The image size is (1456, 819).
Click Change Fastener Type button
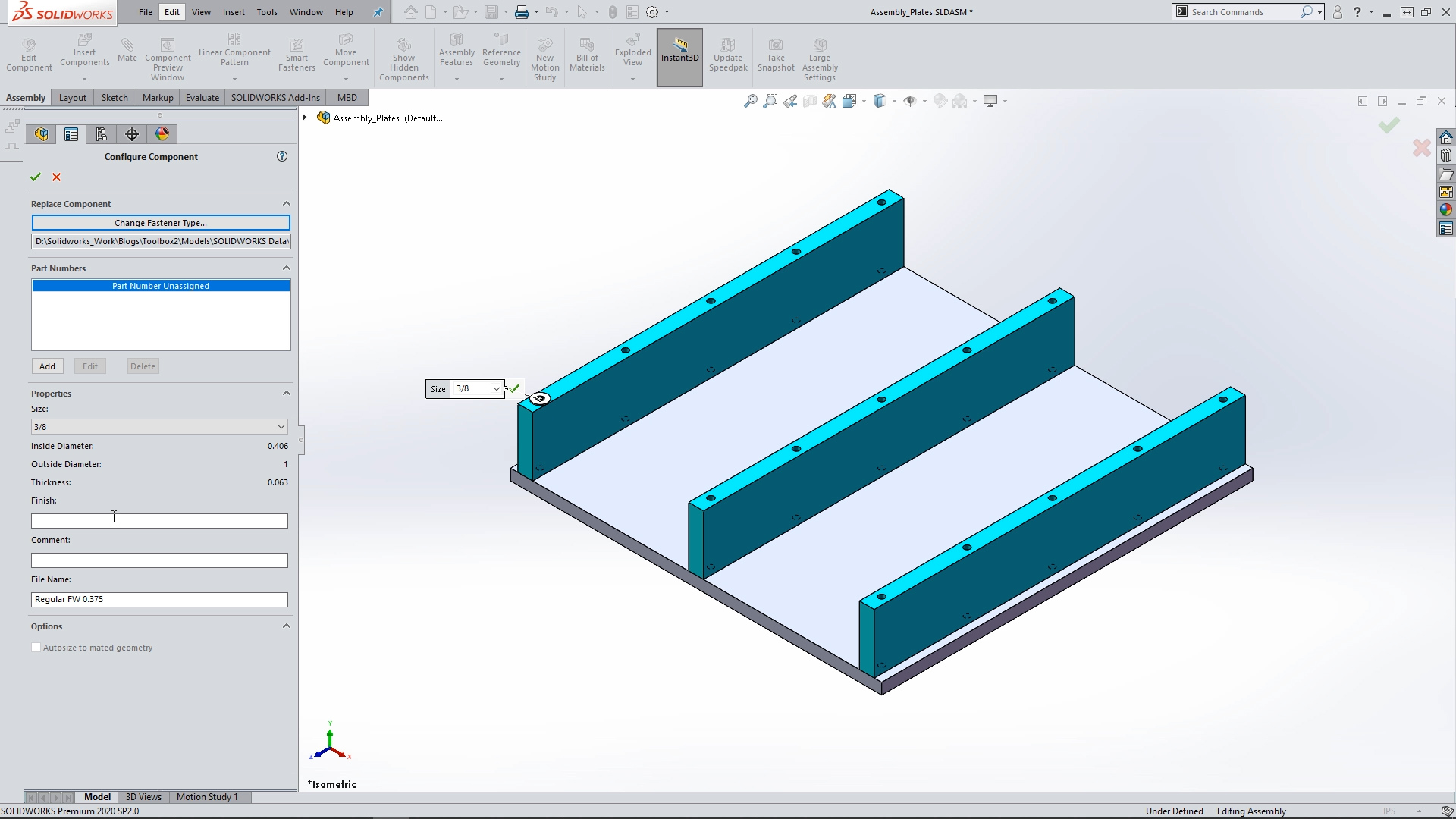(x=161, y=223)
